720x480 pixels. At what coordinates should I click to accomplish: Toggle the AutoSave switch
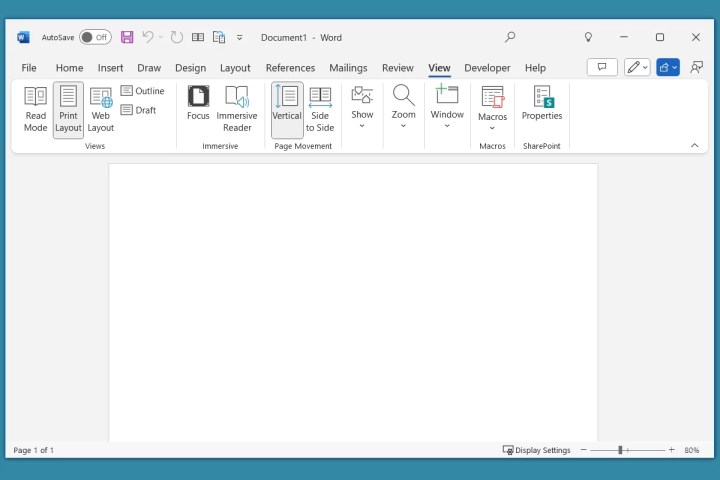(95, 37)
